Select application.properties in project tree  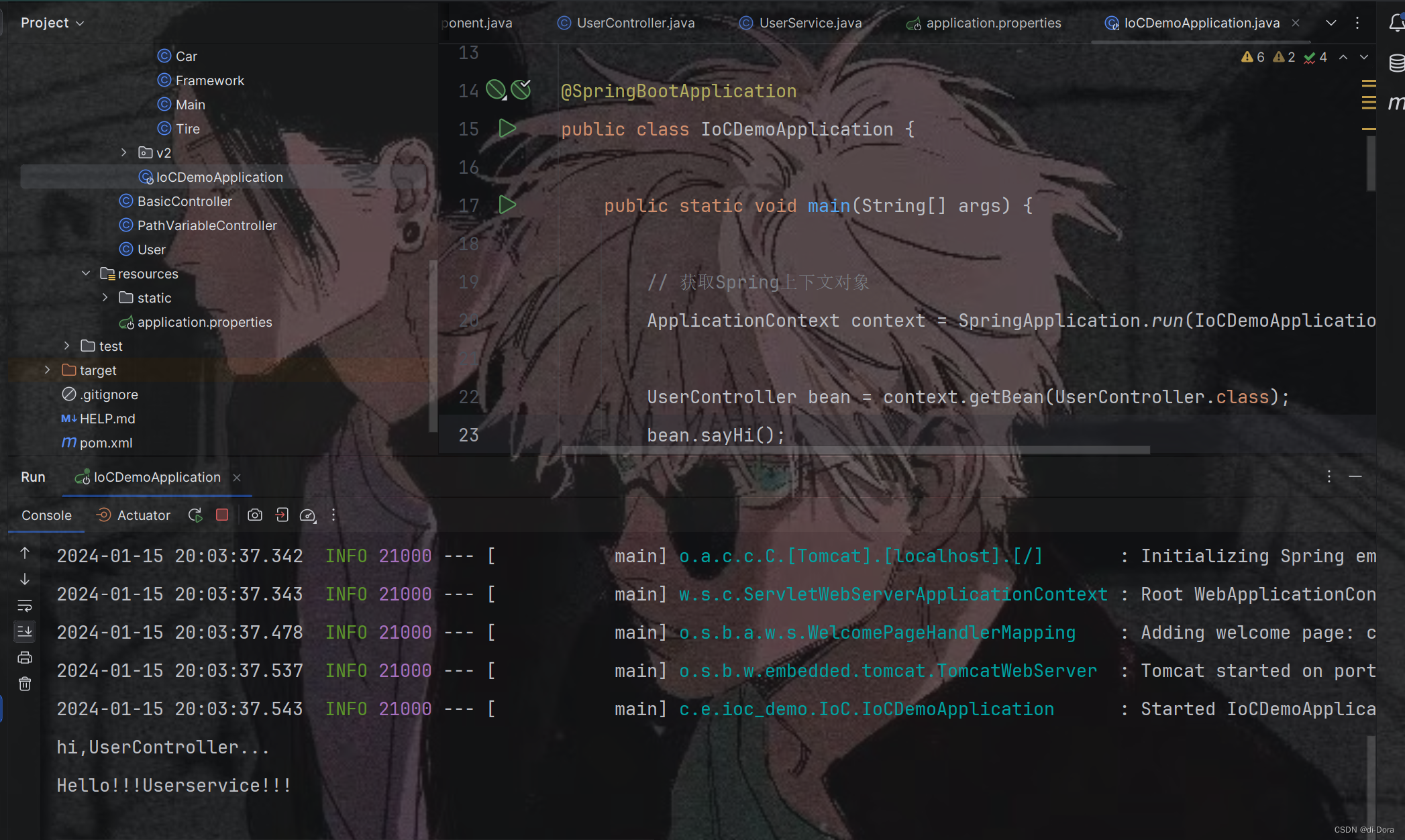[x=195, y=321]
